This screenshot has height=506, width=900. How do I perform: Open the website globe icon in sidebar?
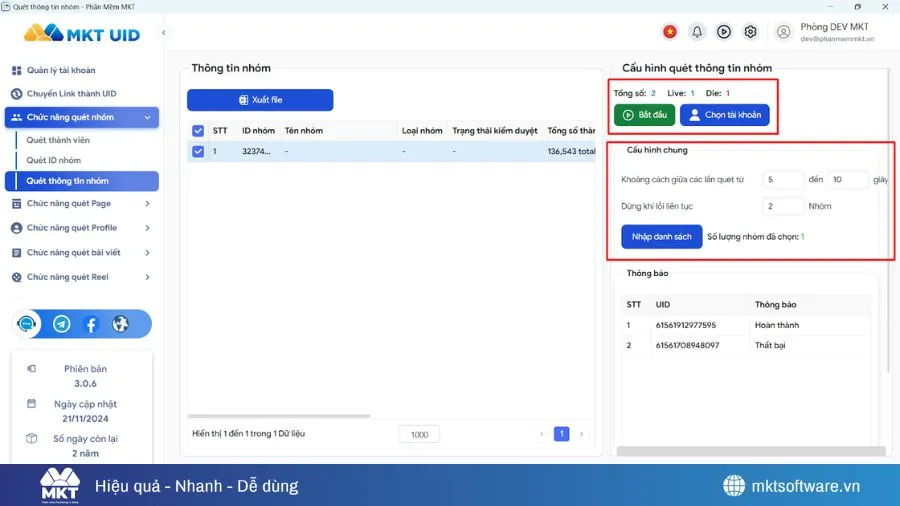pyautogui.click(x=121, y=324)
